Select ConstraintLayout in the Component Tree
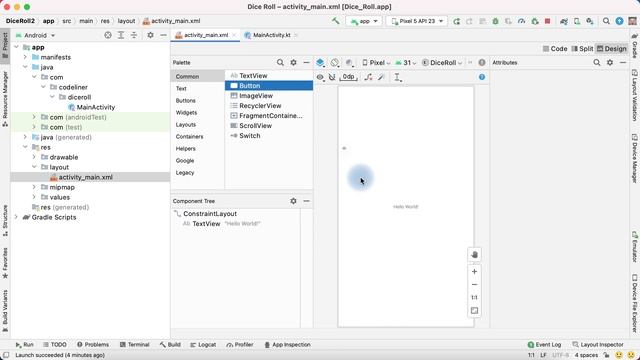The height and width of the screenshot is (360, 640). [x=210, y=214]
